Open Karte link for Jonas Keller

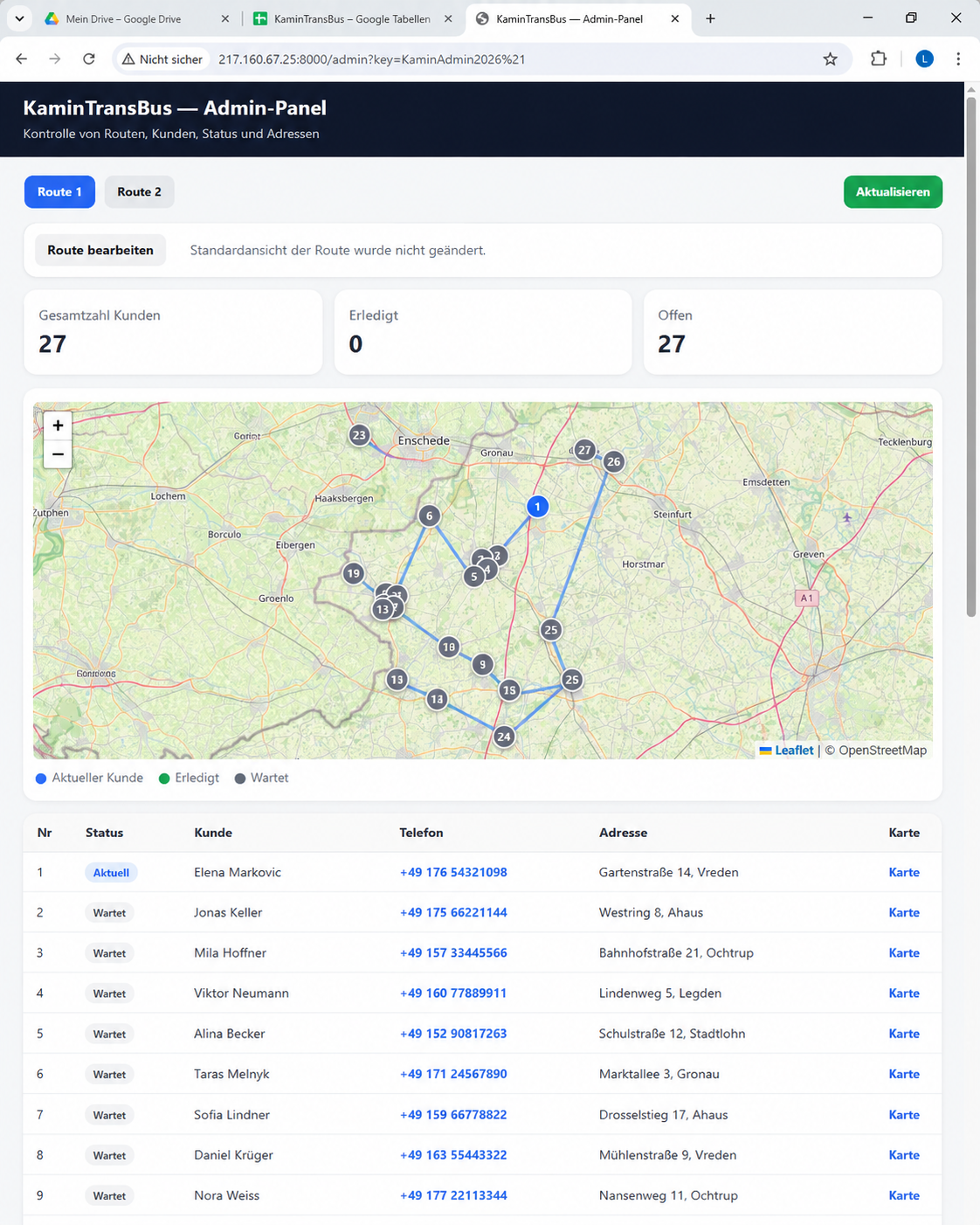pyautogui.click(x=904, y=912)
